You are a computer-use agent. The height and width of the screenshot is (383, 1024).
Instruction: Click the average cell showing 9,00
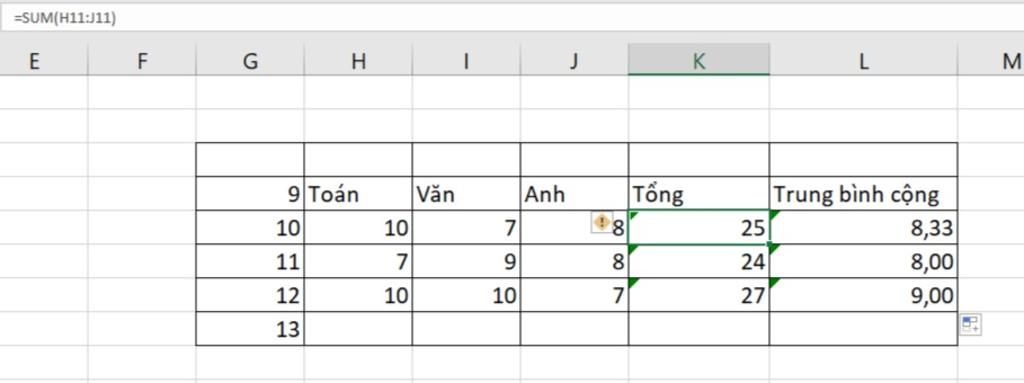[863, 295]
